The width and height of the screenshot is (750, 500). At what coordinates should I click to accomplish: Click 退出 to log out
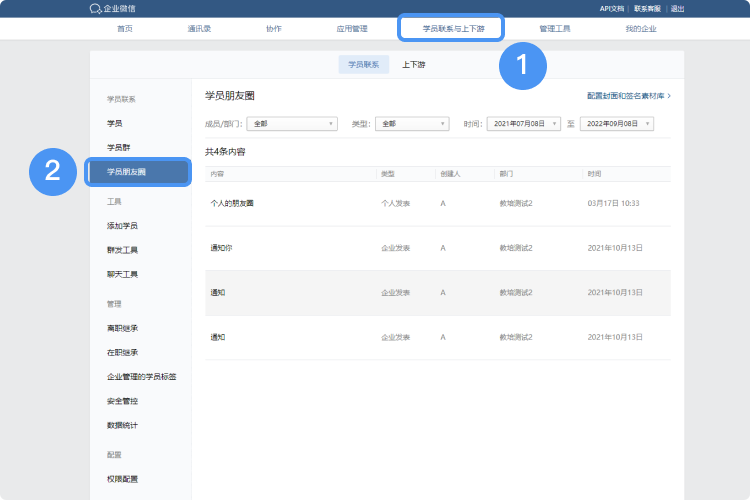(677, 9)
